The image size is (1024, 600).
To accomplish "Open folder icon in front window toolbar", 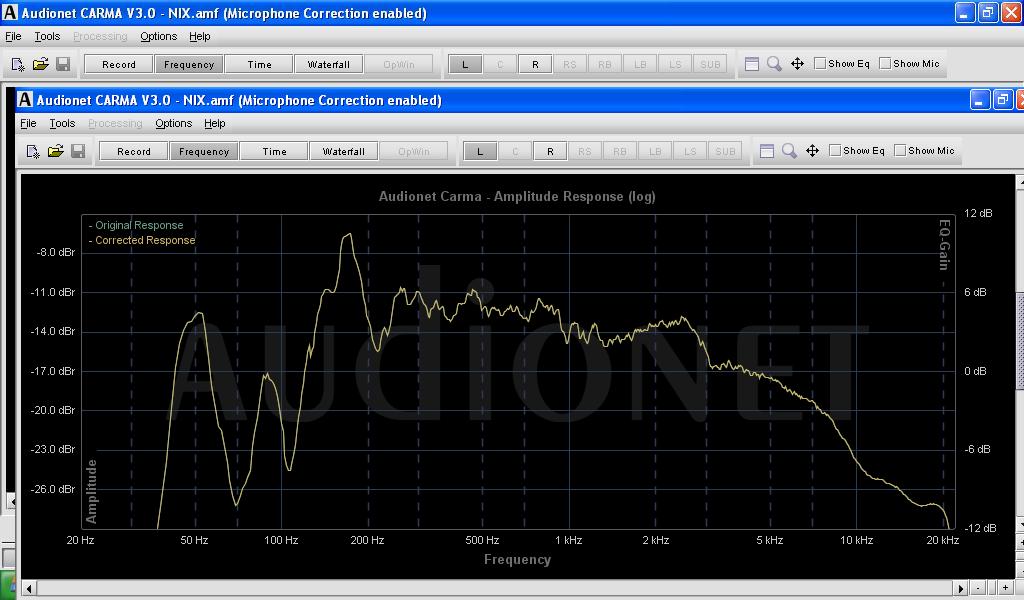I will [x=56, y=151].
